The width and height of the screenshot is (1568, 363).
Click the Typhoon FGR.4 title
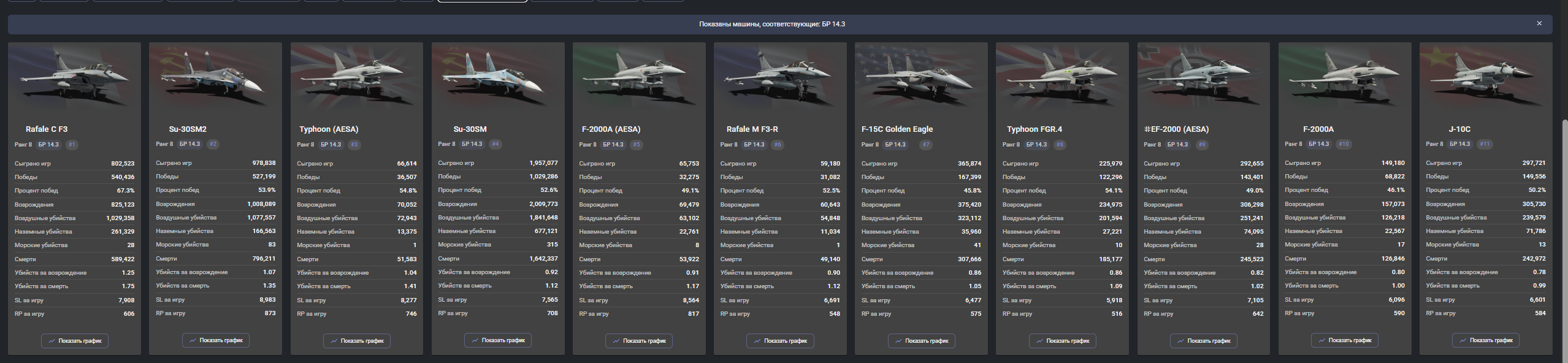click(x=1034, y=129)
